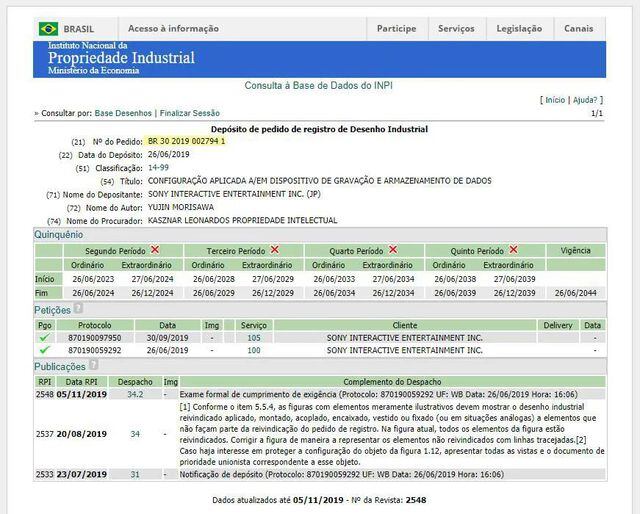Click red X next to Quinto Período
This screenshot has height=514, width=640.
point(513,249)
